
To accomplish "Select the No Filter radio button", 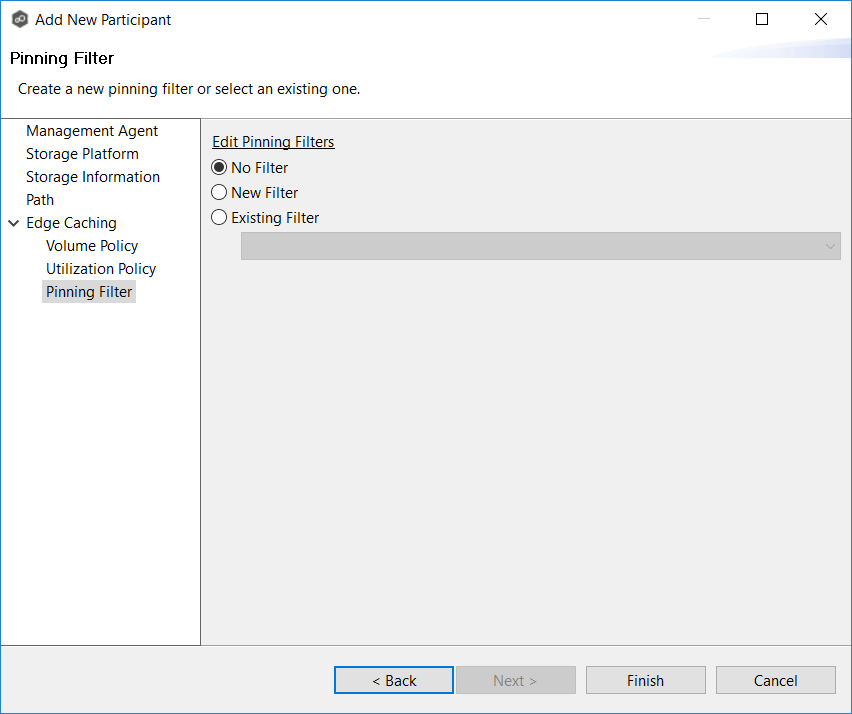I will tap(220, 168).
